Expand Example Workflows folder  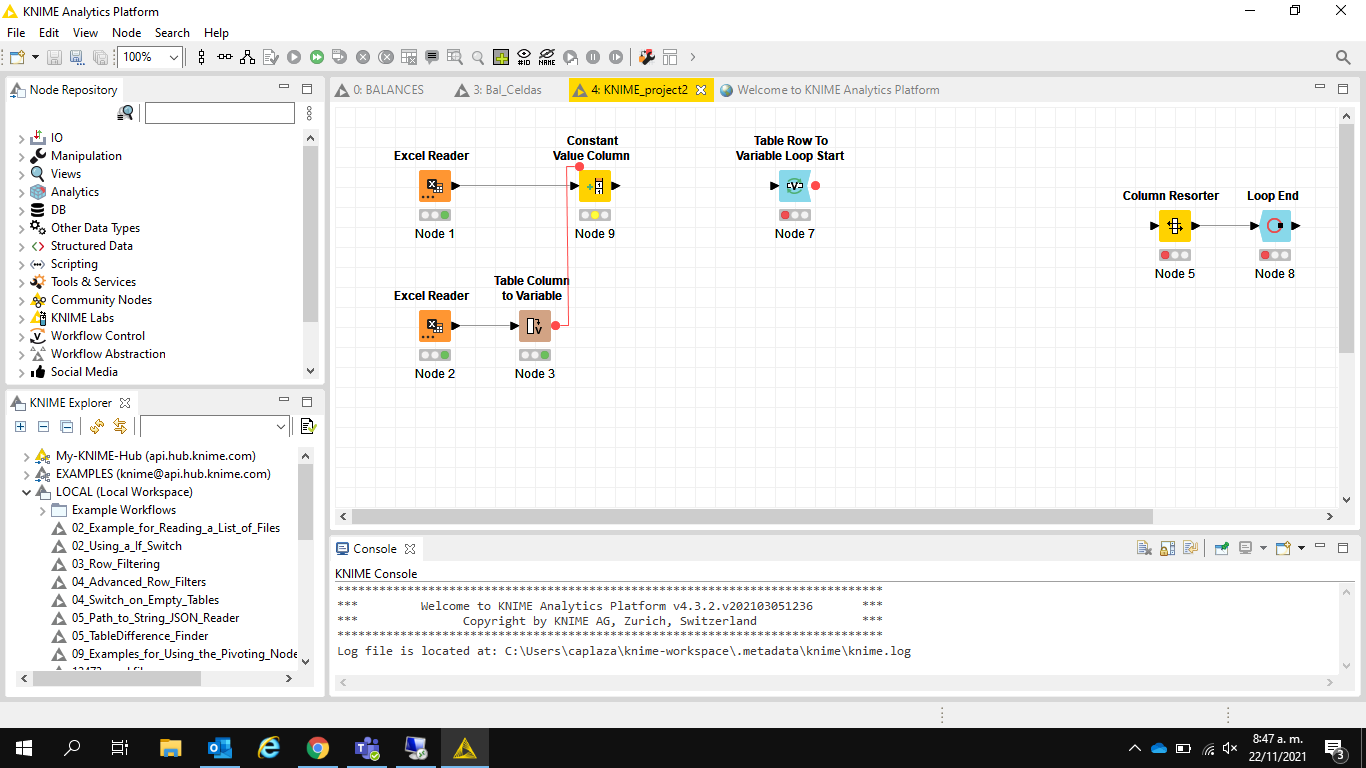(x=43, y=510)
